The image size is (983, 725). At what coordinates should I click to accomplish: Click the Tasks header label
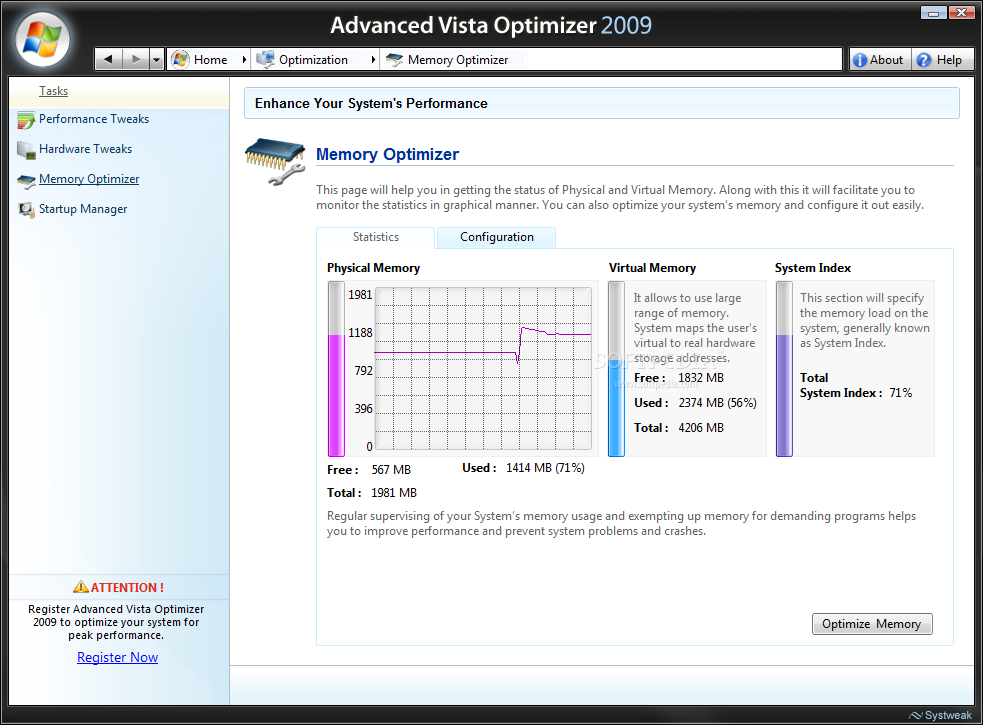click(53, 91)
